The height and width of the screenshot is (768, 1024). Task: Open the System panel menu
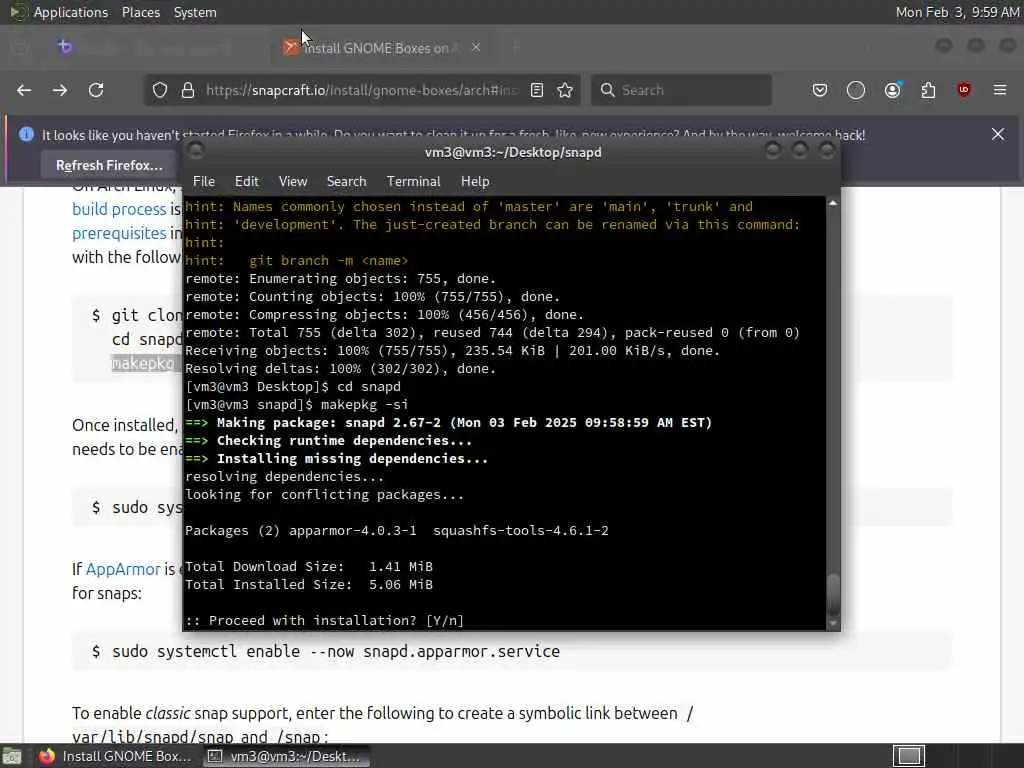[195, 12]
